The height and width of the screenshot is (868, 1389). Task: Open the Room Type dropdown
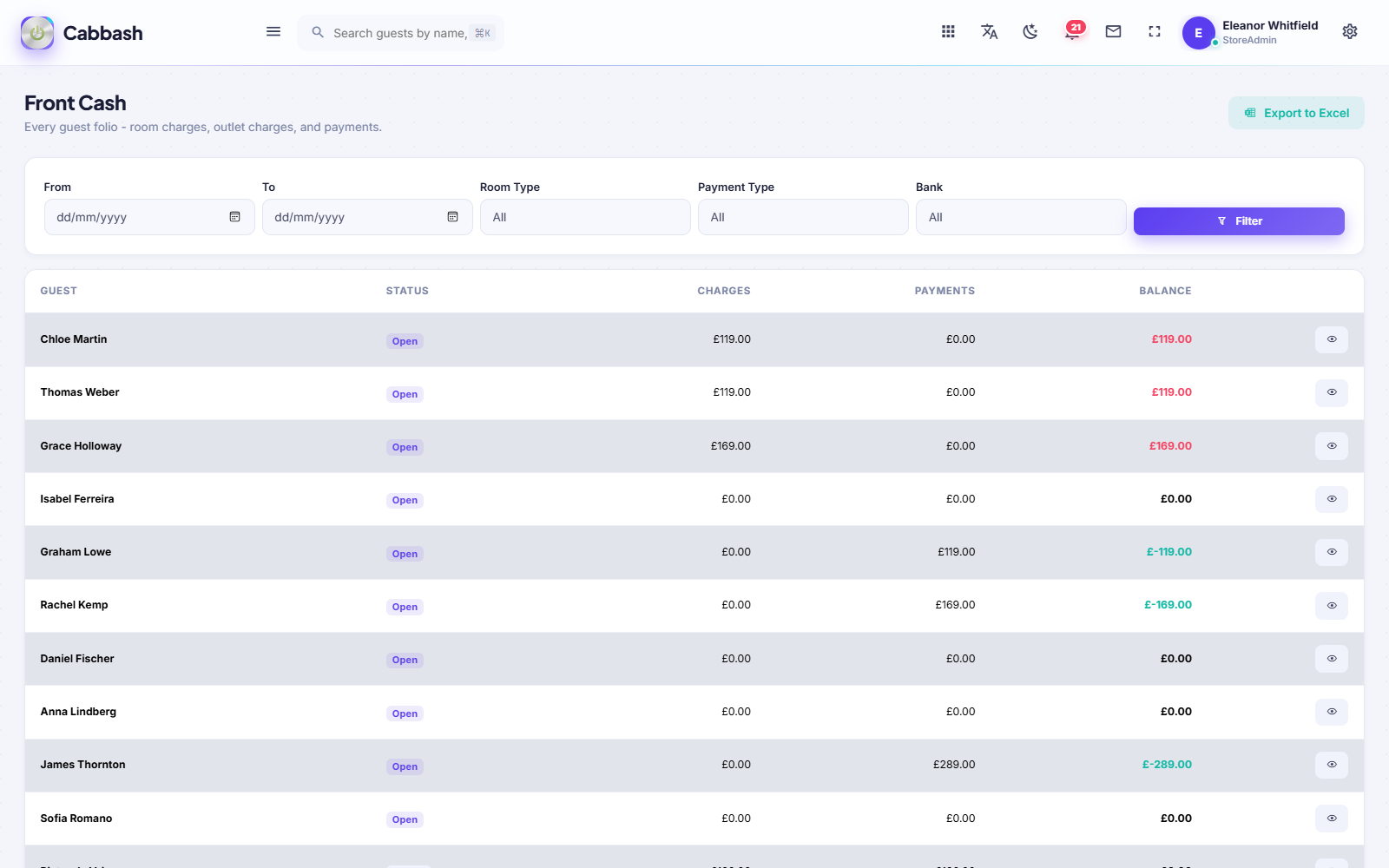pos(585,217)
